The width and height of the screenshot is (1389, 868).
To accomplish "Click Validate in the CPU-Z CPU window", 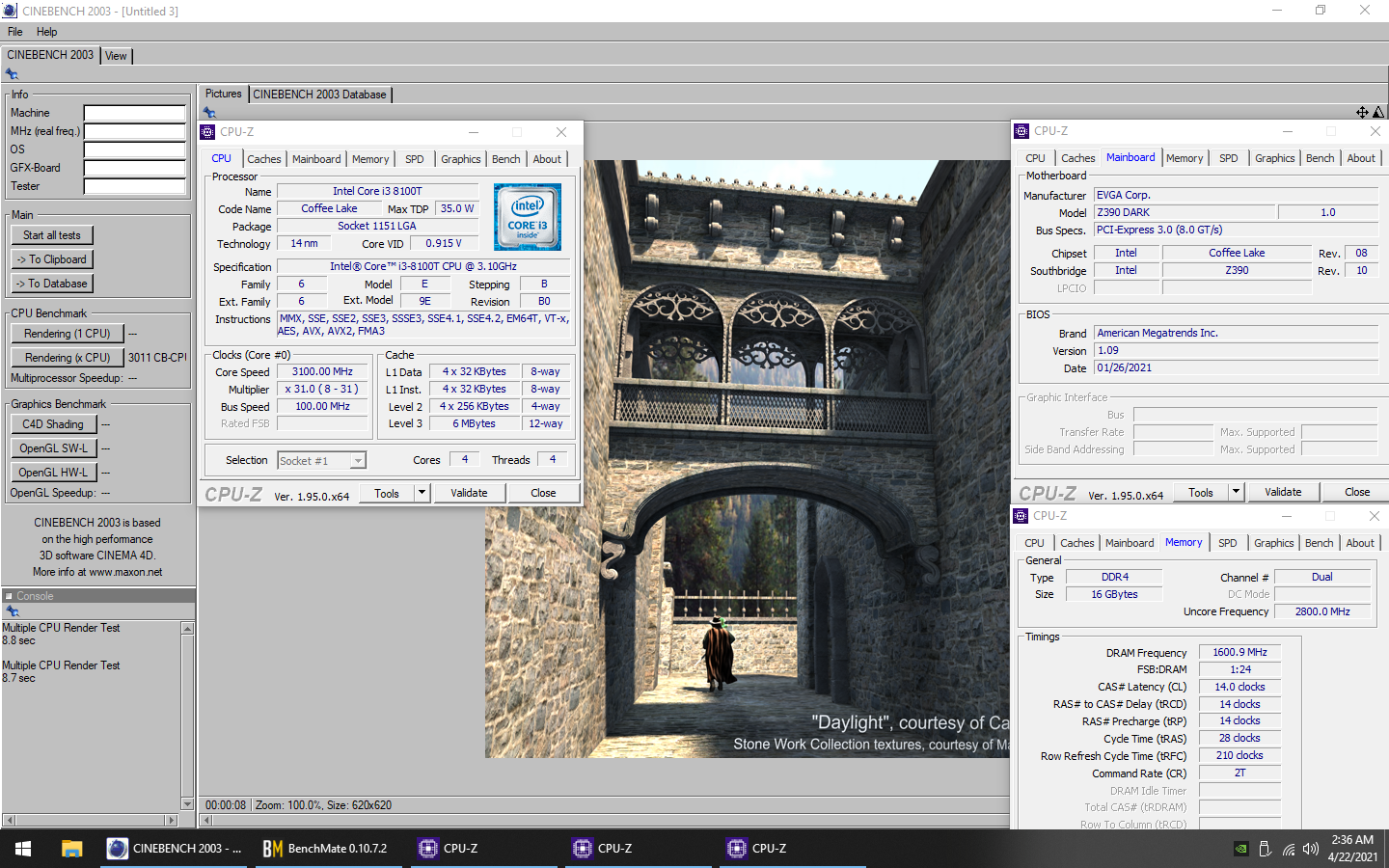I will pos(469,493).
